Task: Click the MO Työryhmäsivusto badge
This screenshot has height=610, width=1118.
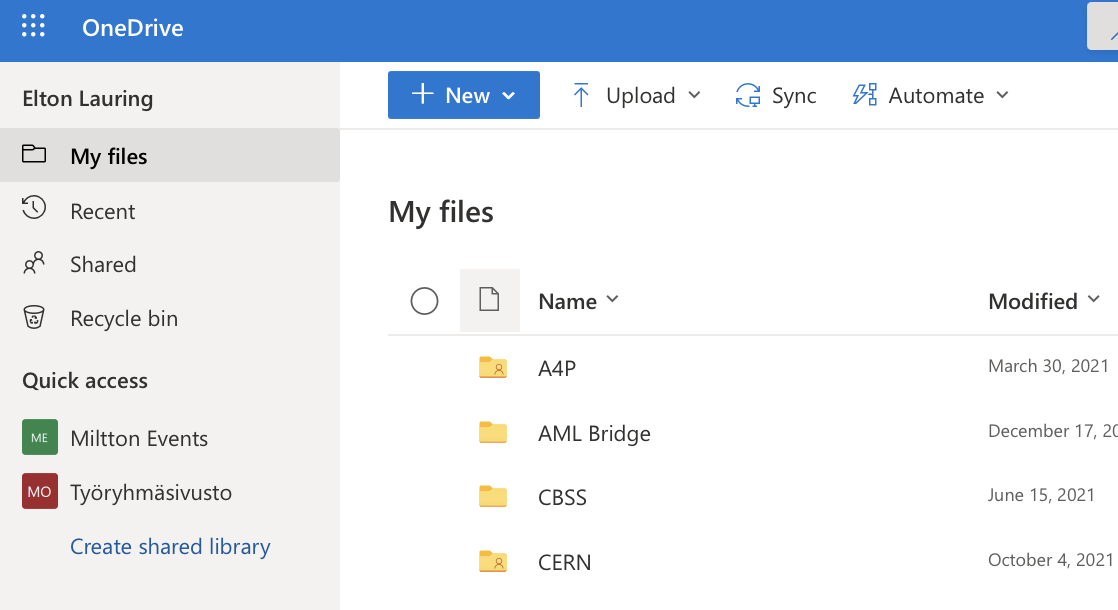Action: click(x=40, y=491)
